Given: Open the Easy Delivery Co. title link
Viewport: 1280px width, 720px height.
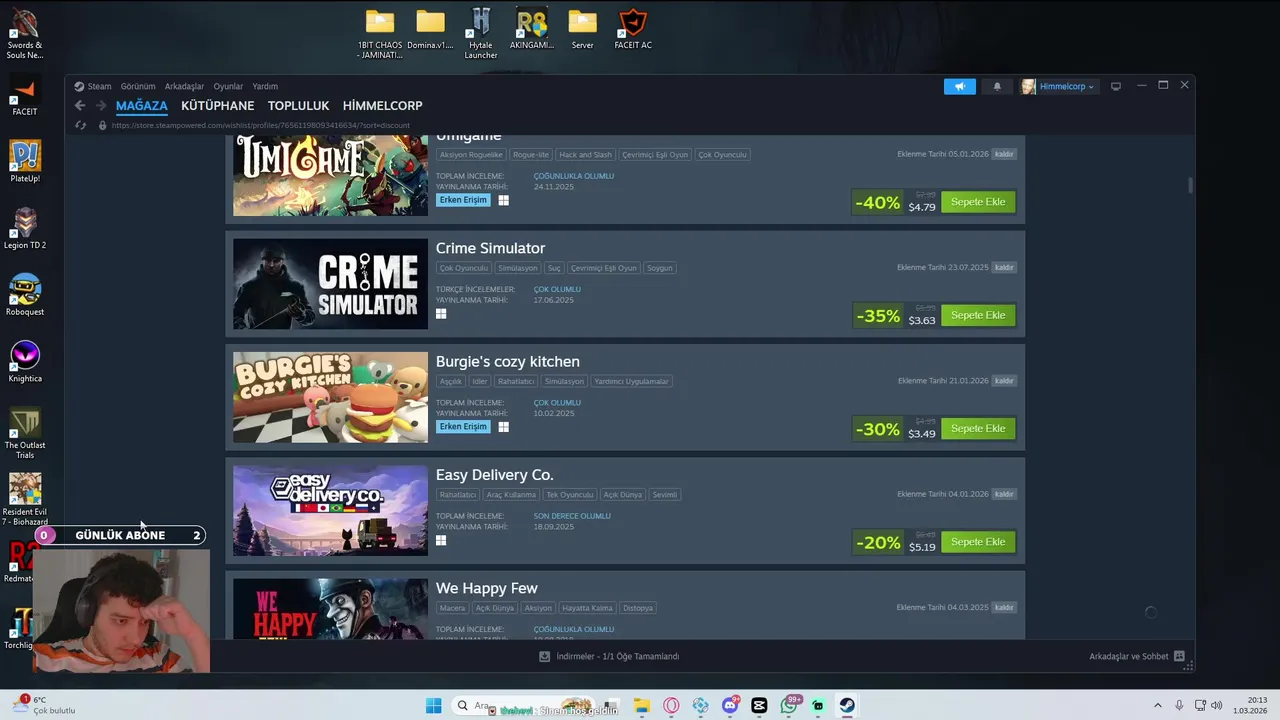Looking at the screenshot, I should (x=494, y=475).
